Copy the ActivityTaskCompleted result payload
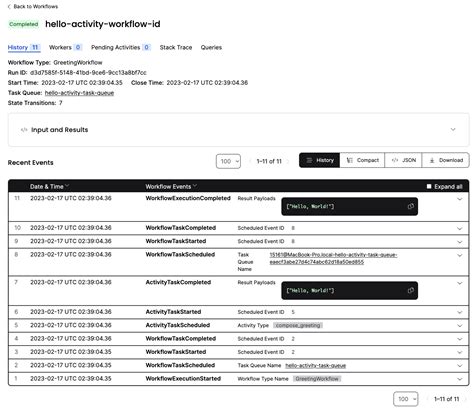 tap(411, 290)
